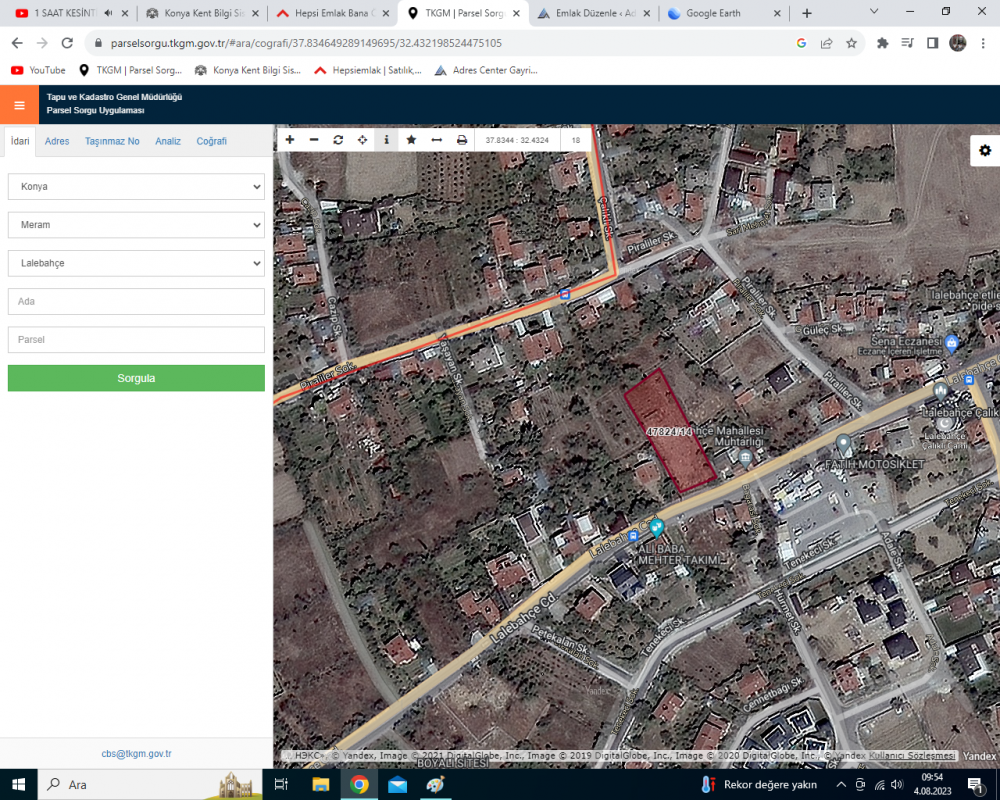Toggle the parcel info tool
This screenshot has height=800, width=1000.
pos(386,140)
